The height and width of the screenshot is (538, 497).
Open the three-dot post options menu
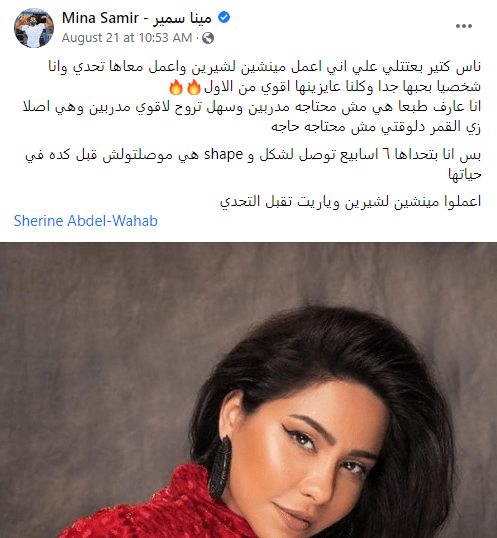[464, 26]
